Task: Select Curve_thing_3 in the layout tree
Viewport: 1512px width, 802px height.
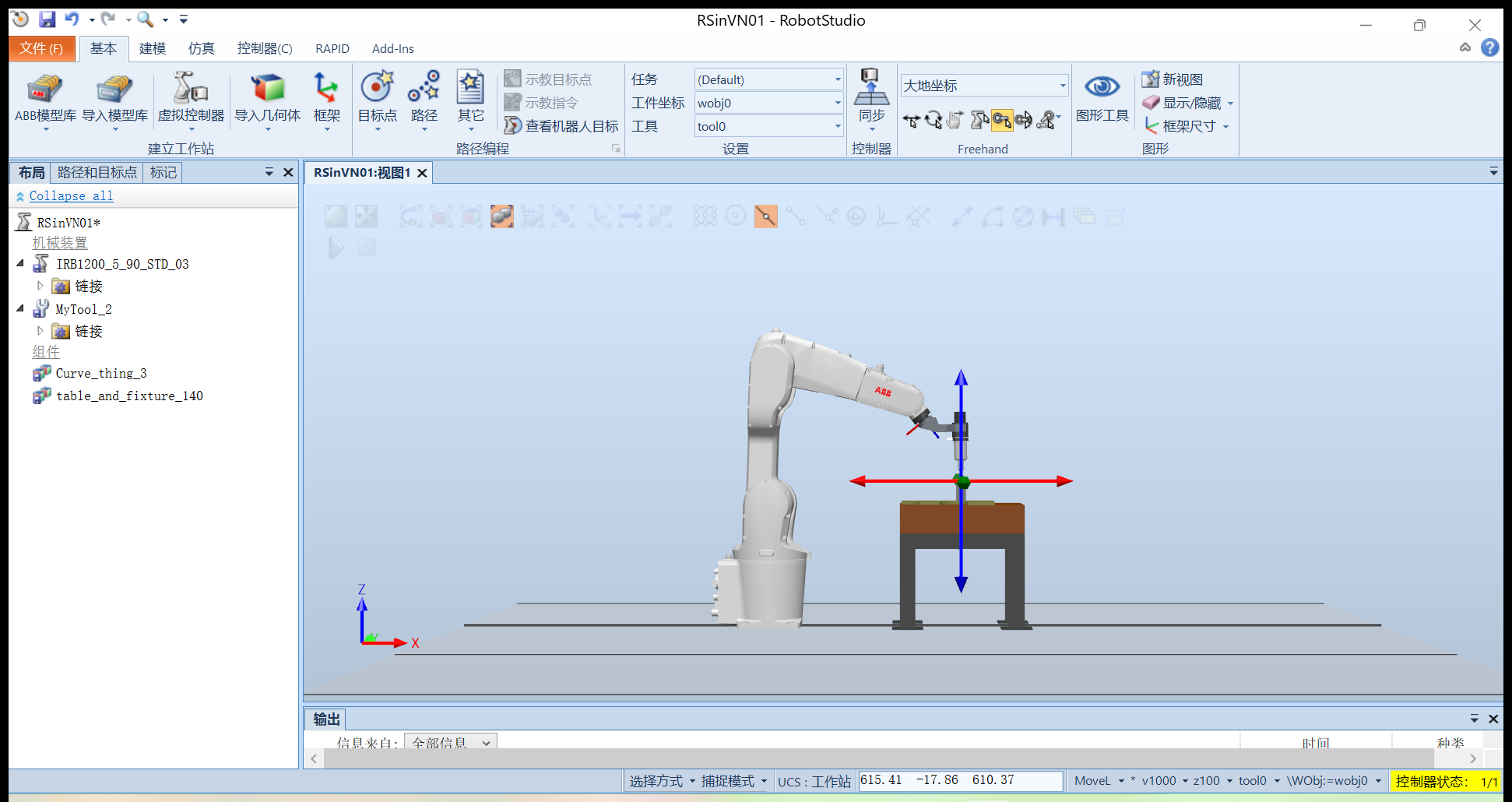Action: [101, 374]
